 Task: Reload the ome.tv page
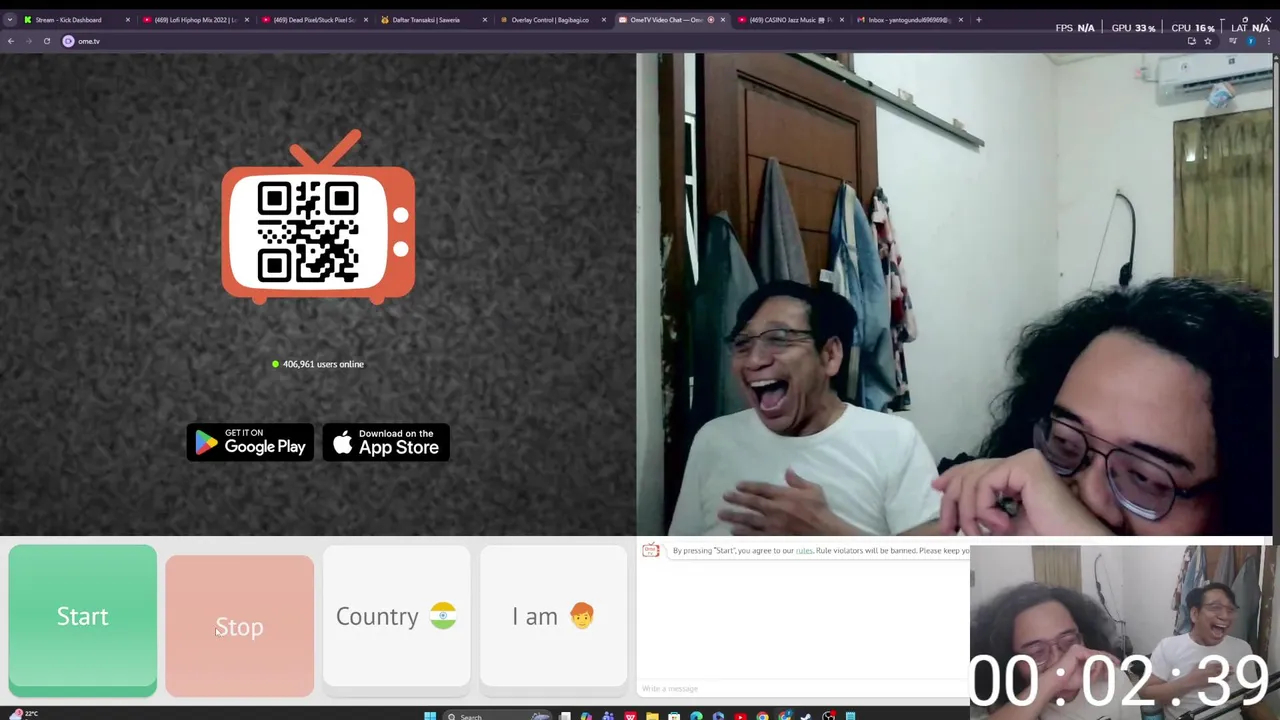click(46, 41)
